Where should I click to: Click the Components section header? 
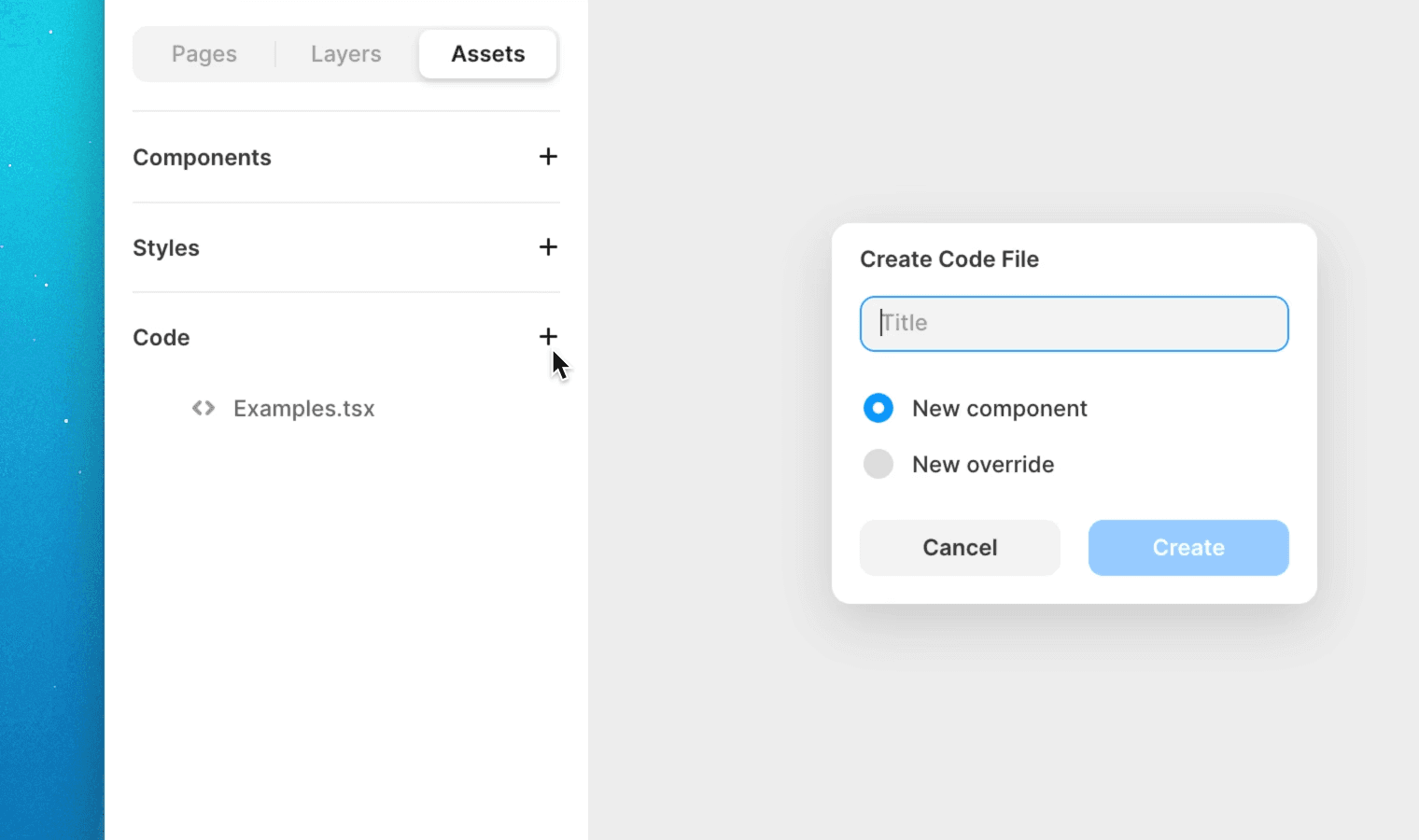click(x=202, y=157)
